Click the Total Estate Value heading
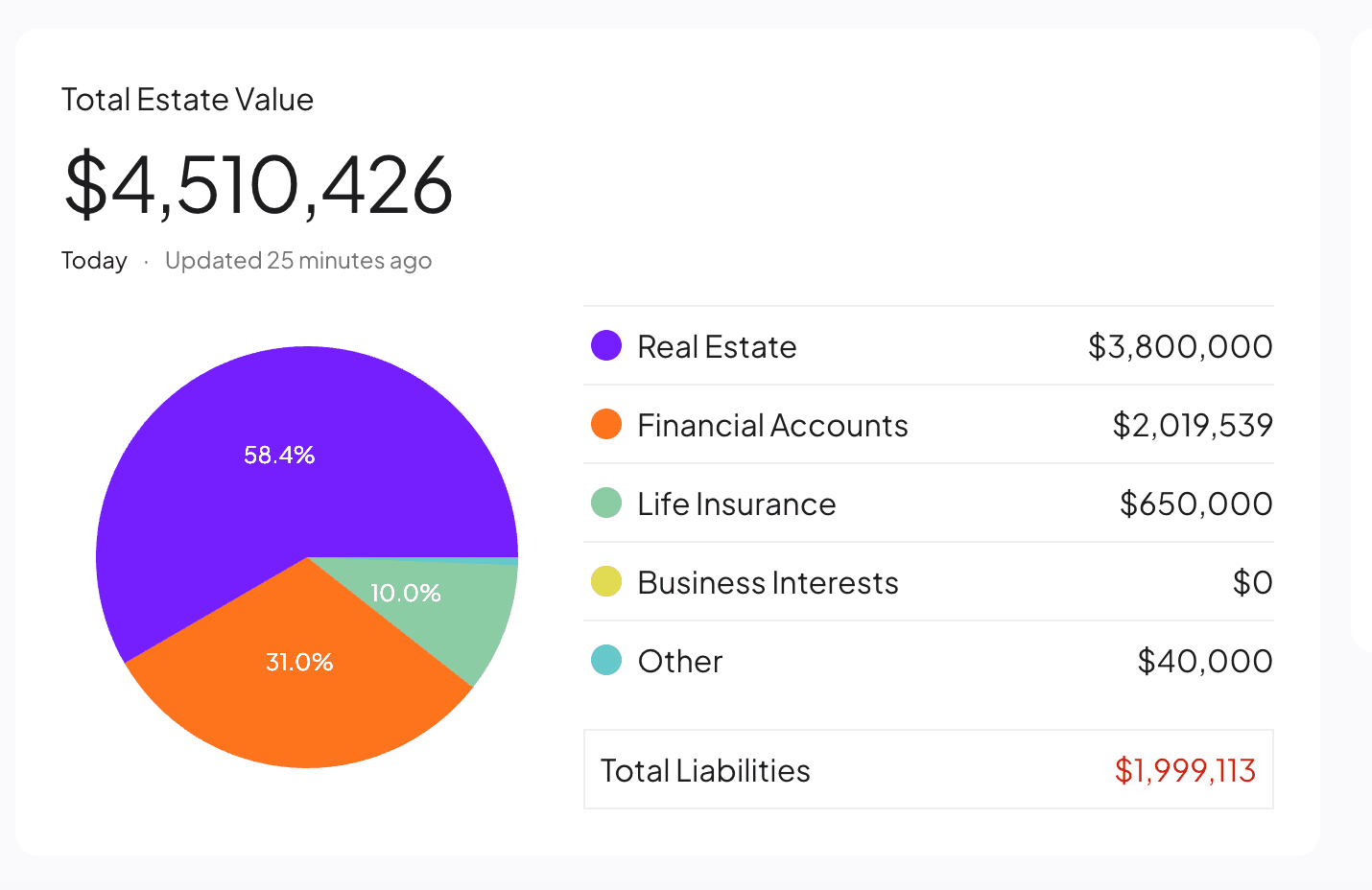Image resolution: width=1372 pixels, height=890 pixels. point(187,100)
